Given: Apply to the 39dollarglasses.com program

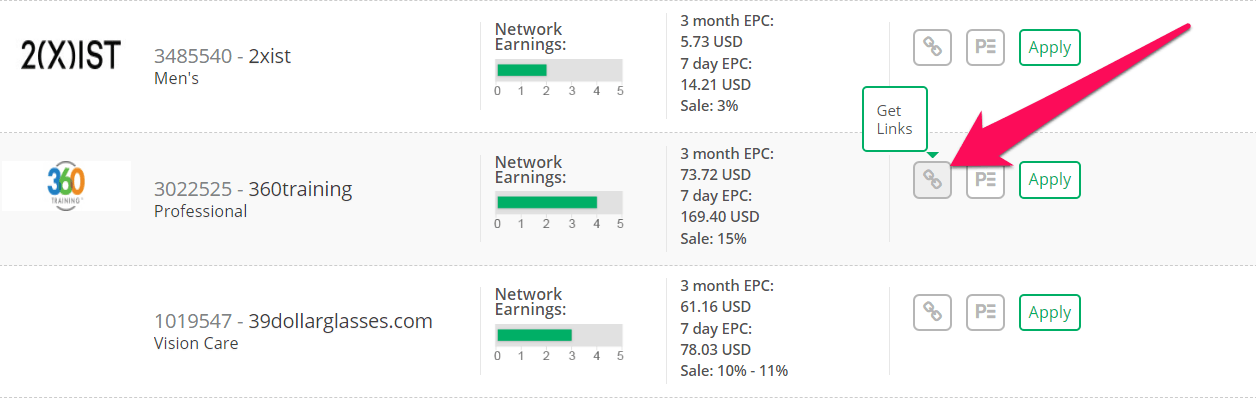Looking at the screenshot, I should pyautogui.click(x=1050, y=312).
